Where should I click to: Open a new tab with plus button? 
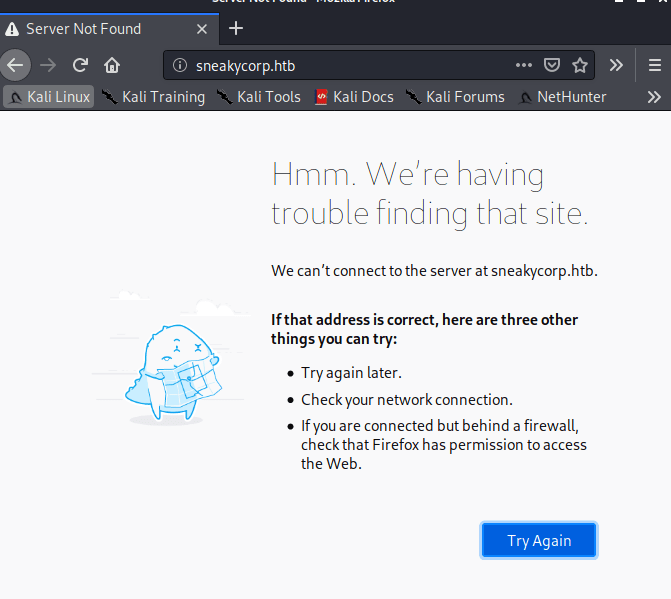236,29
